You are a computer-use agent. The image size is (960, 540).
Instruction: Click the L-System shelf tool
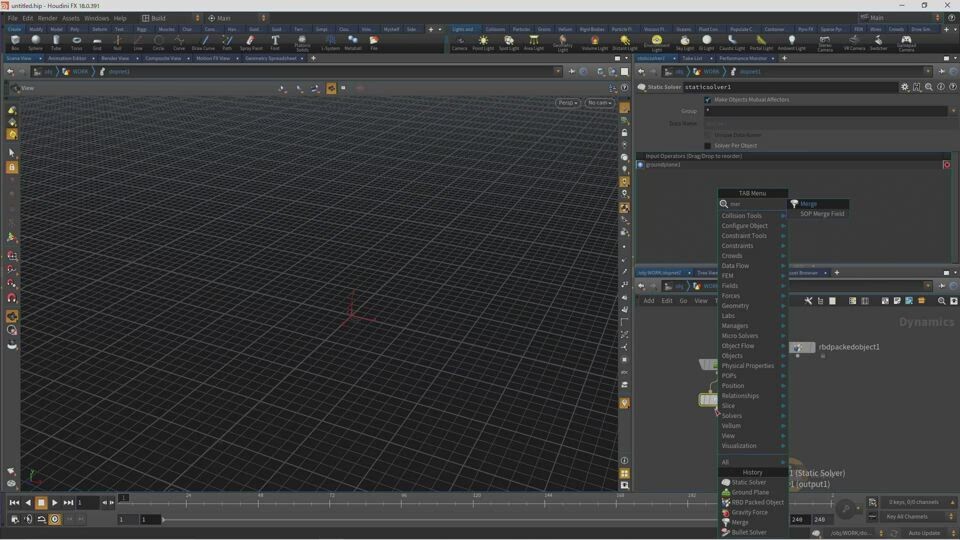point(330,42)
